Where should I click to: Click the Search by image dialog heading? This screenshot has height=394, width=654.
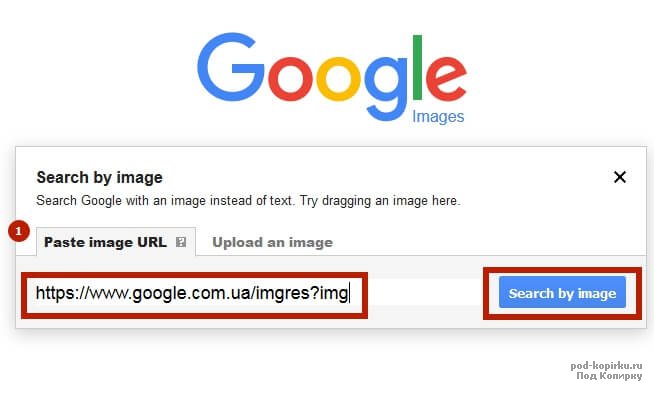click(x=99, y=178)
